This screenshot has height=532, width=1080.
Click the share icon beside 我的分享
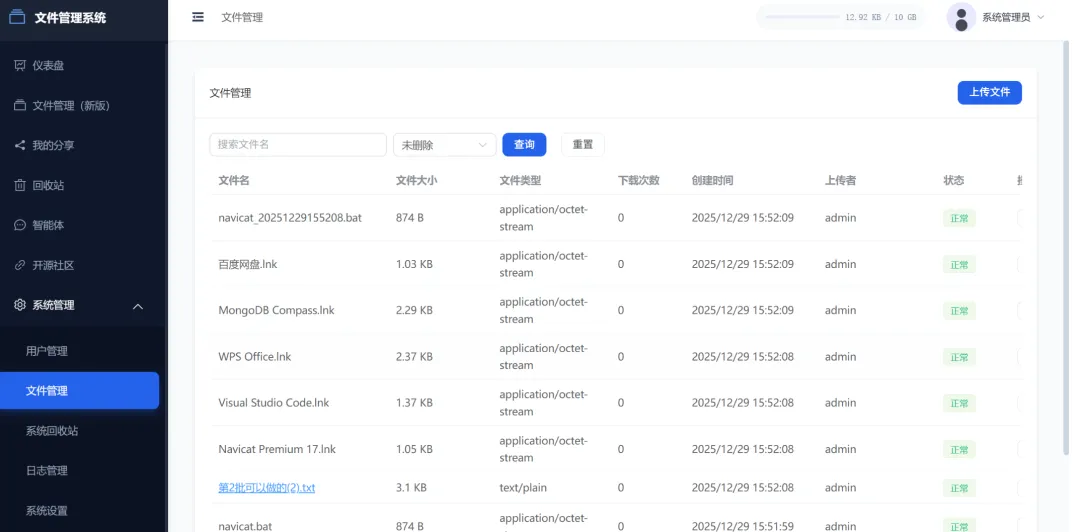click(20, 145)
